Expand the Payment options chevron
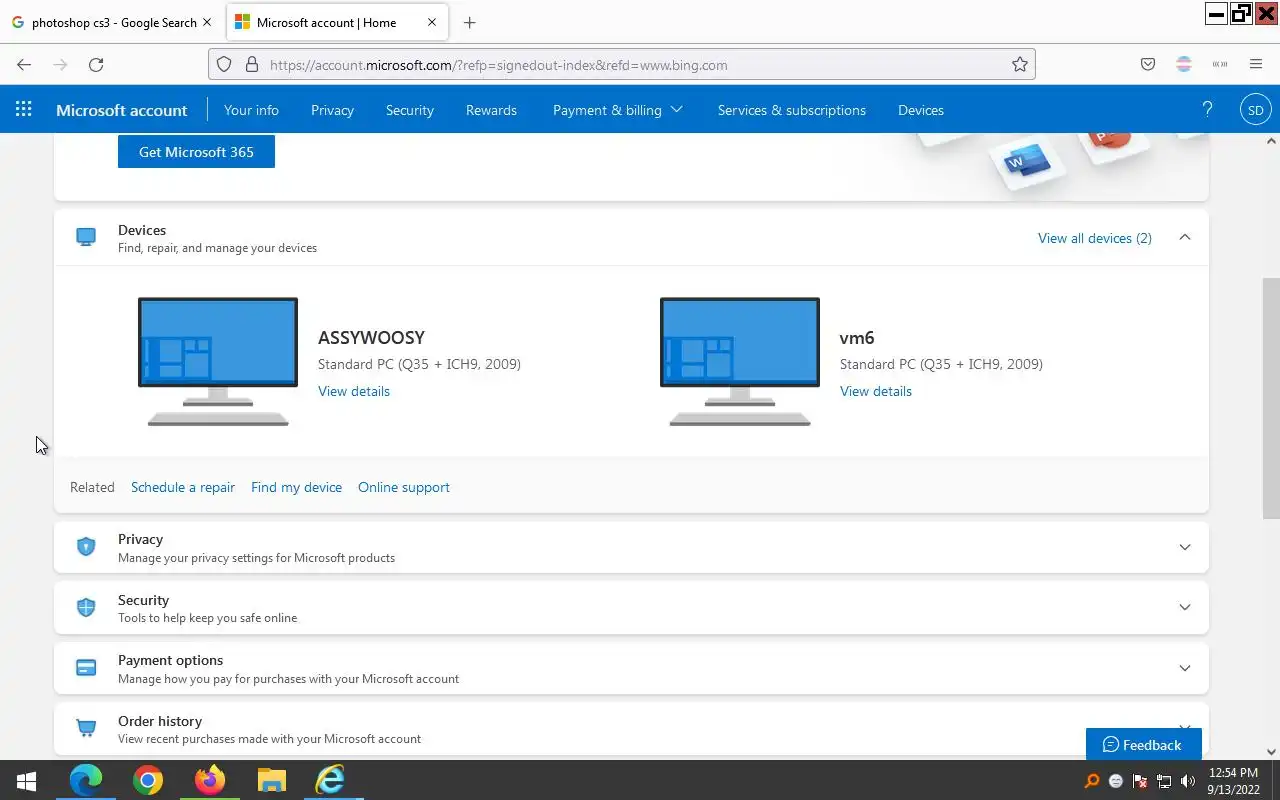1280x800 pixels. pos(1185,668)
